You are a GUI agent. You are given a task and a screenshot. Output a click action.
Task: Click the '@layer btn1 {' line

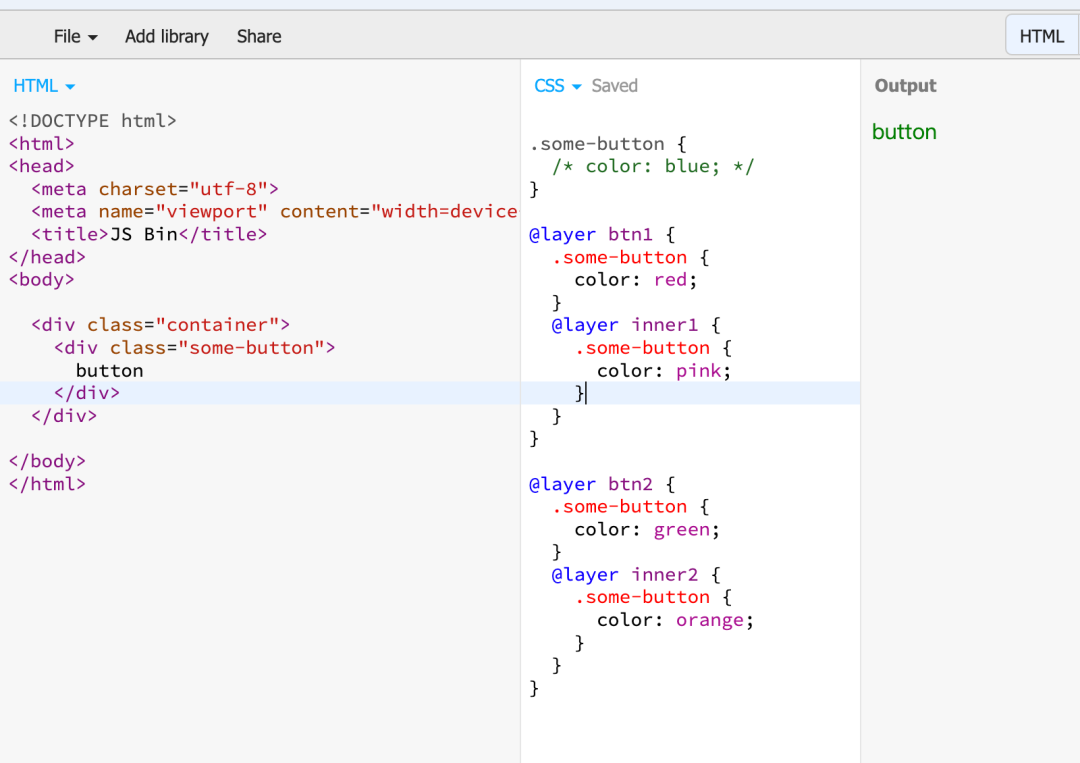coord(602,234)
